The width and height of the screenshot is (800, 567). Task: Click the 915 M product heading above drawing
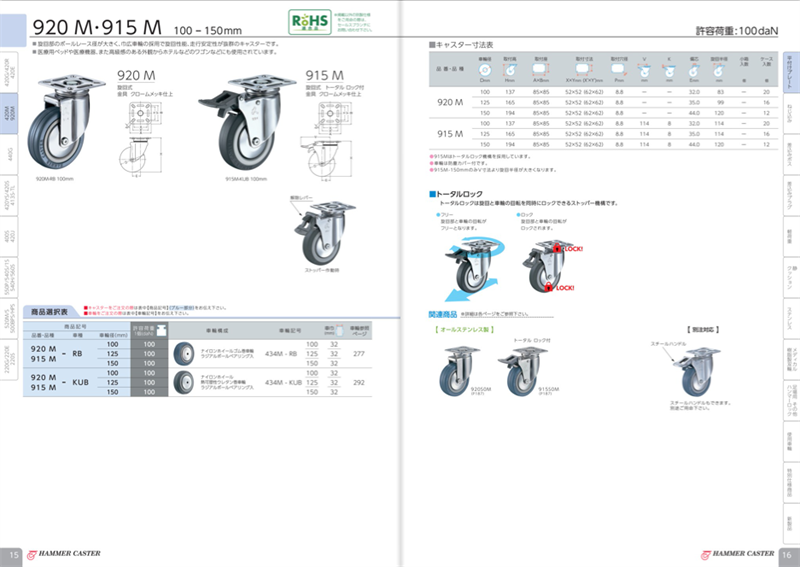pos(324,76)
